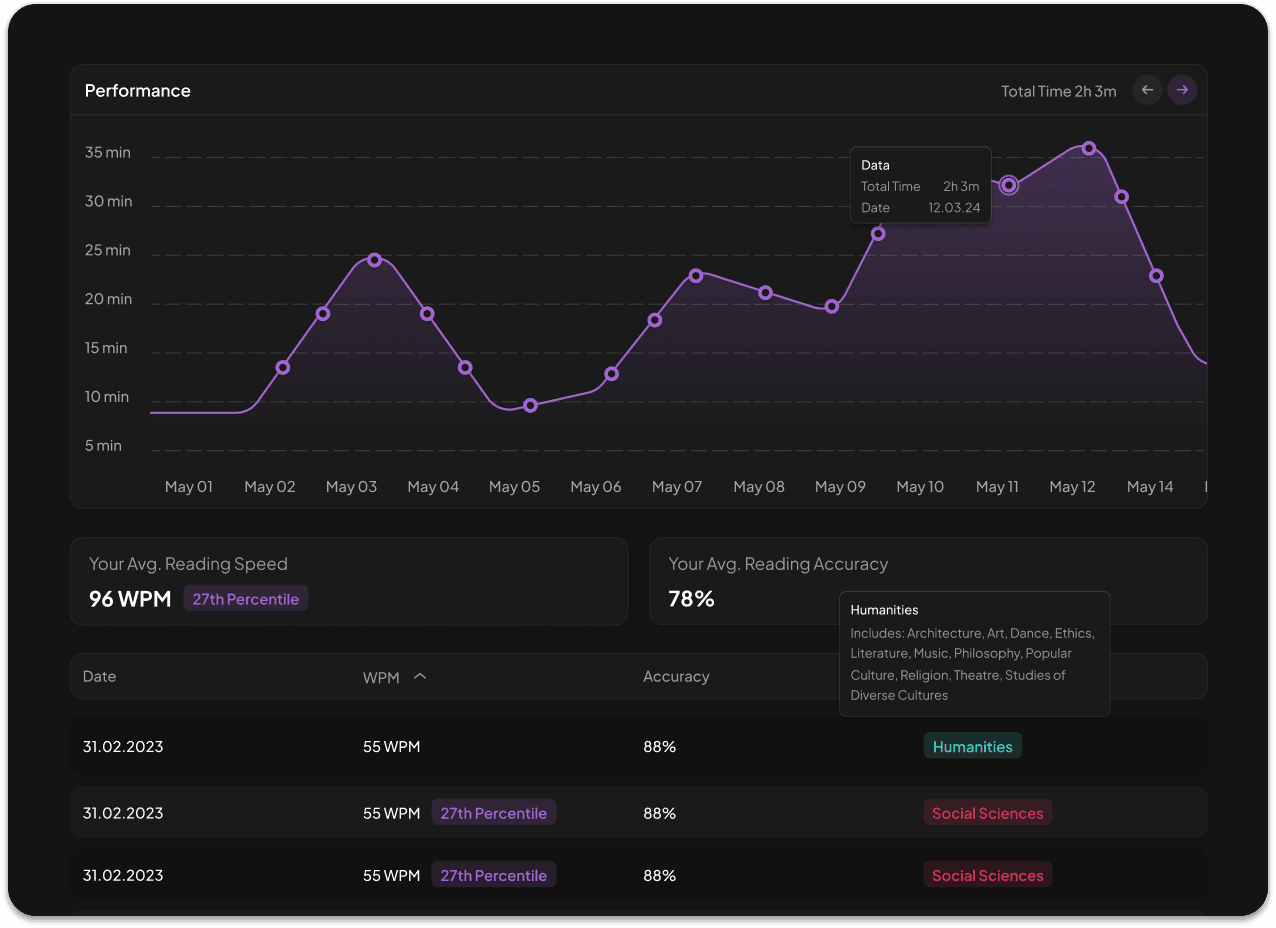Click the 2h 3m value inside the Data tooltip
This screenshot has height=928, width=1276.
pyautogui.click(x=961, y=186)
